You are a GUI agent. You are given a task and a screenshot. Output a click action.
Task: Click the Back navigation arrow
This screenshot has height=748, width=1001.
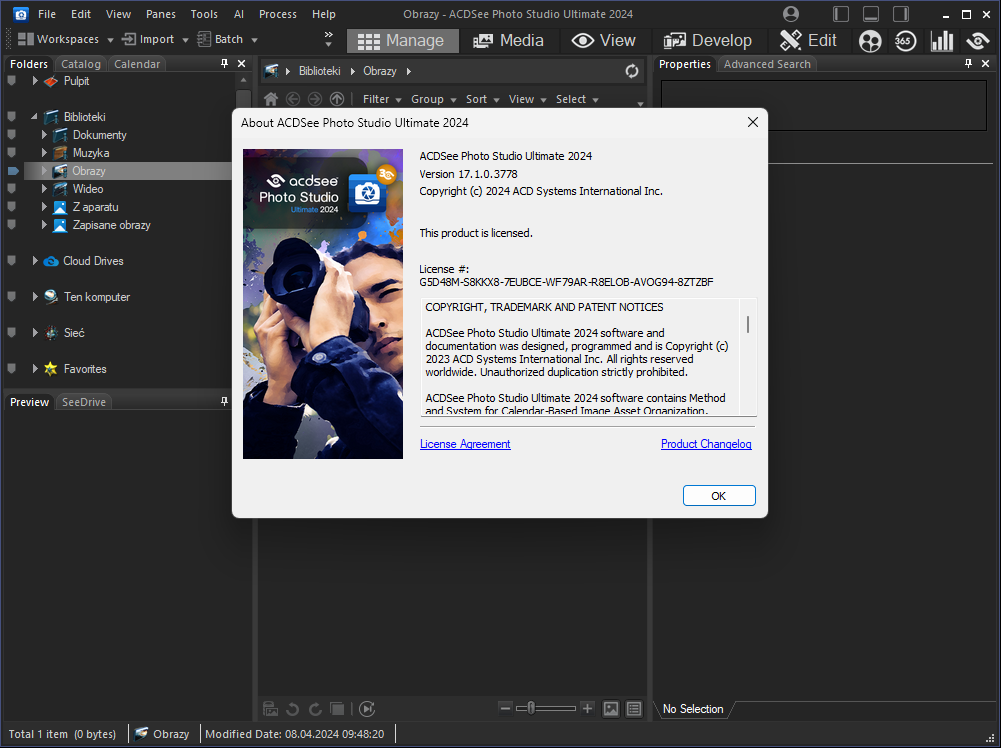[293, 99]
